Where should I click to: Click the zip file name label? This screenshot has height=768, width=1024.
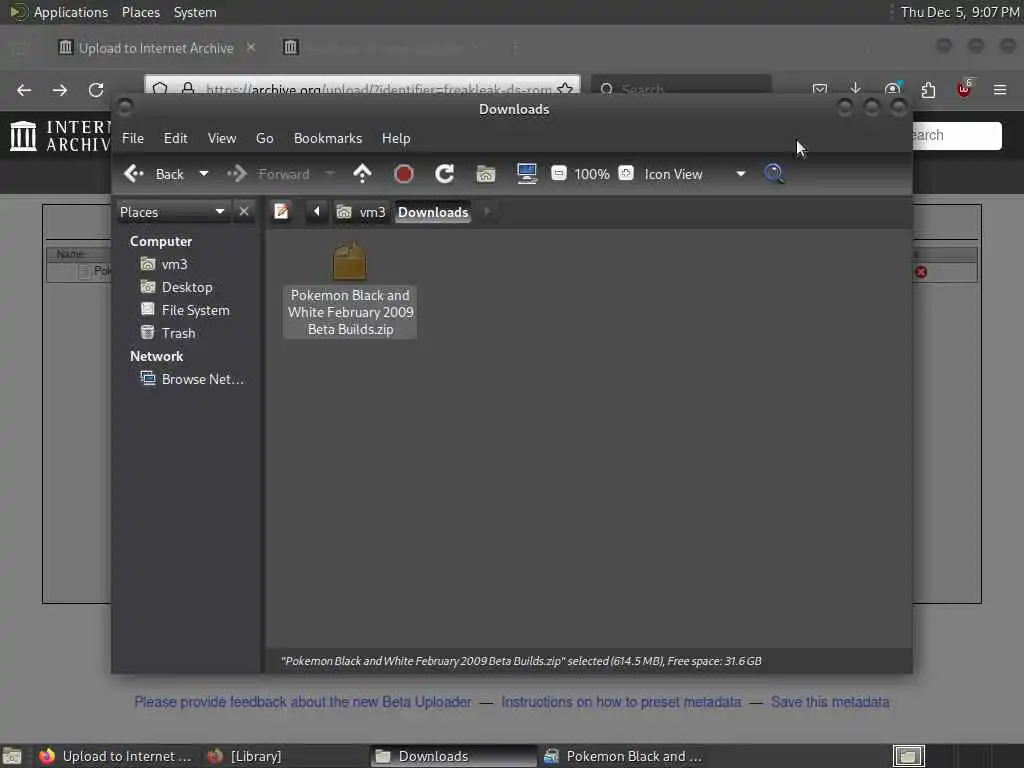[350, 312]
